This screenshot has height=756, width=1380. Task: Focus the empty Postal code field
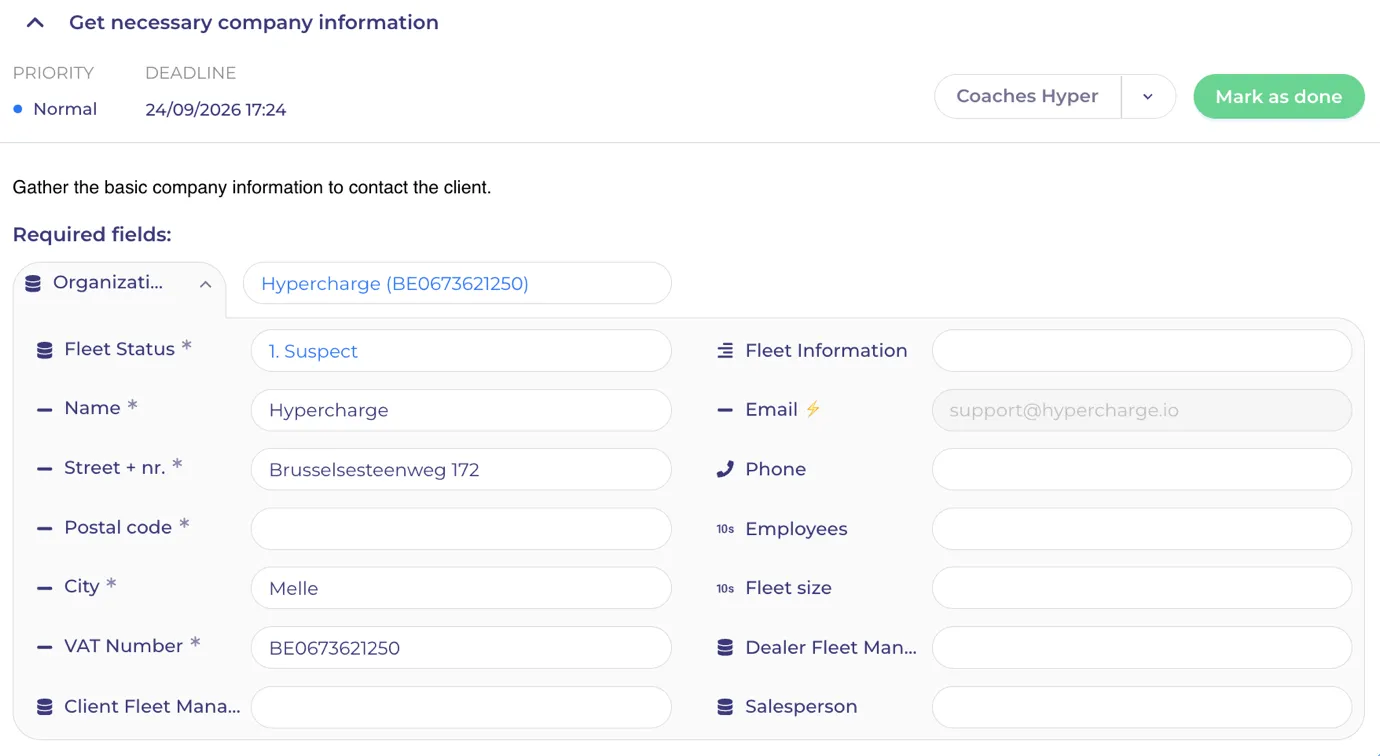click(461, 529)
